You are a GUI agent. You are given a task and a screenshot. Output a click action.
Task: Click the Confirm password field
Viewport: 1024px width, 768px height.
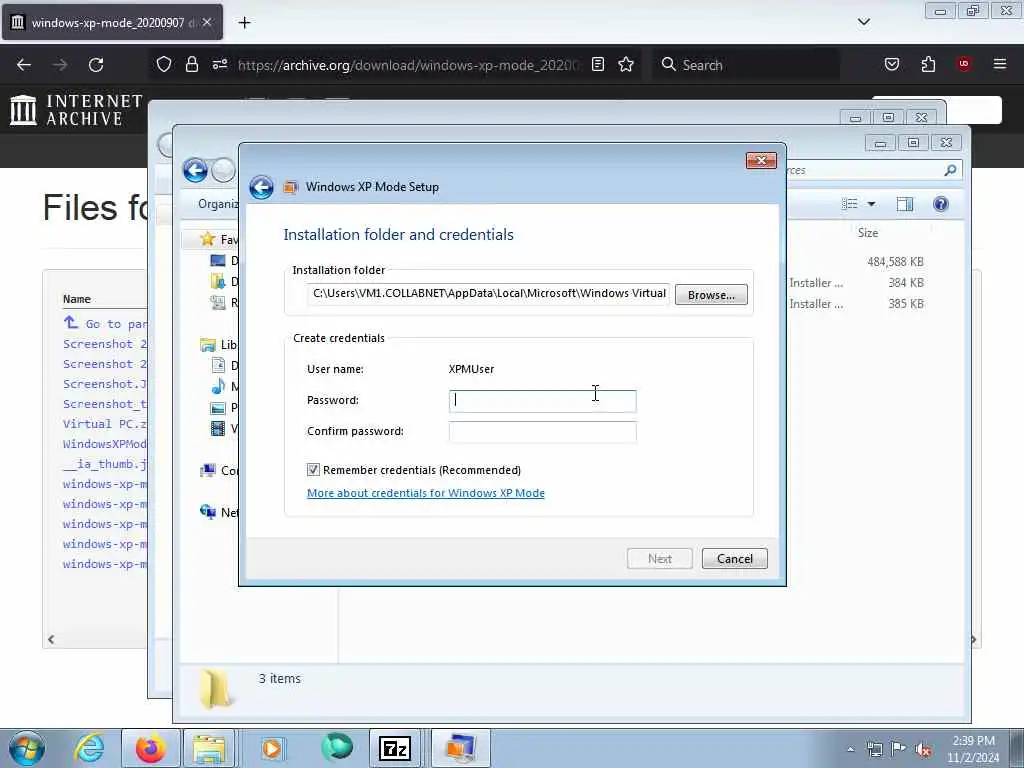pyautogui.click(x=542, y=432)
